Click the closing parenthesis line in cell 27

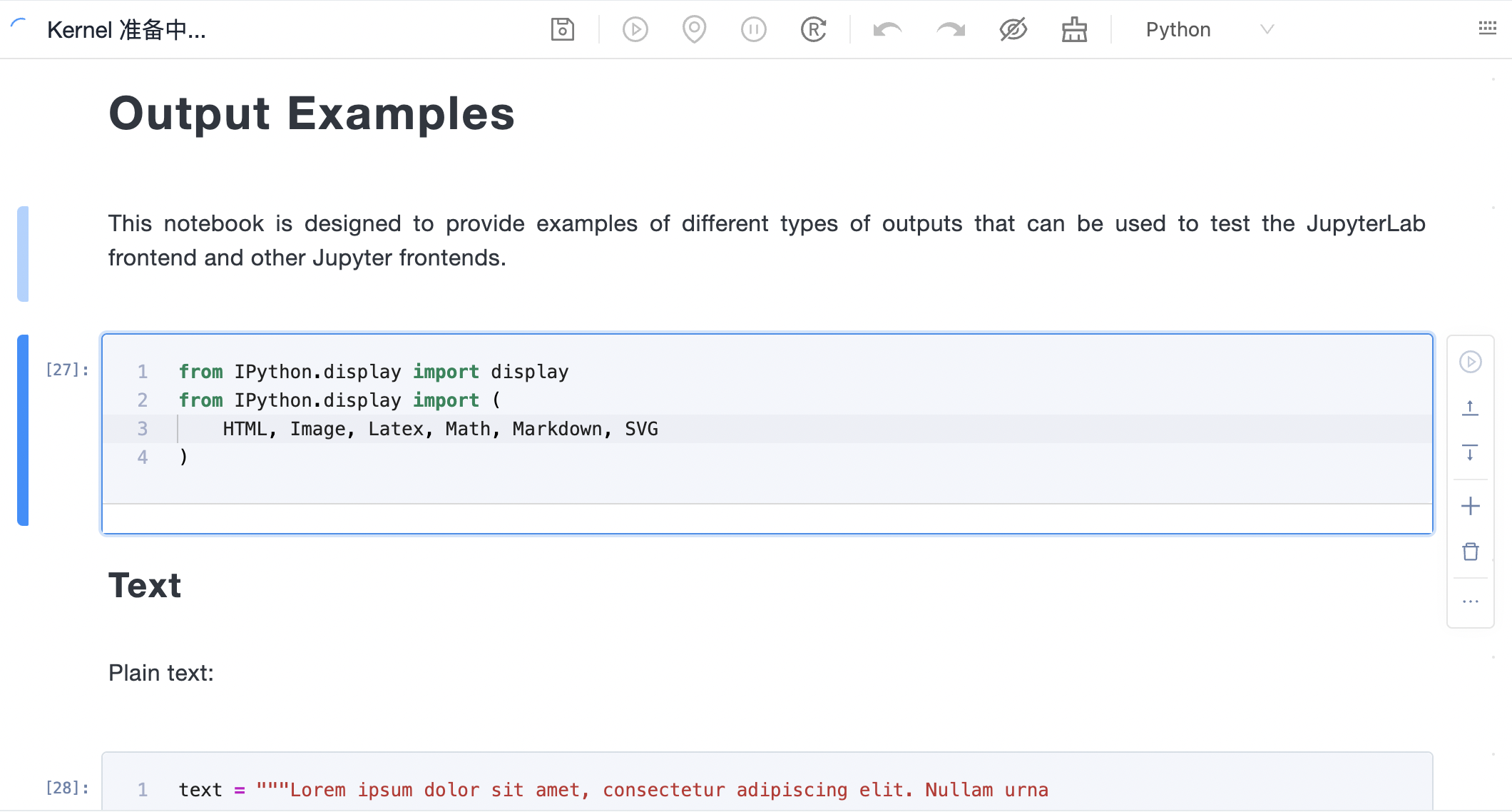coord(183,457)
